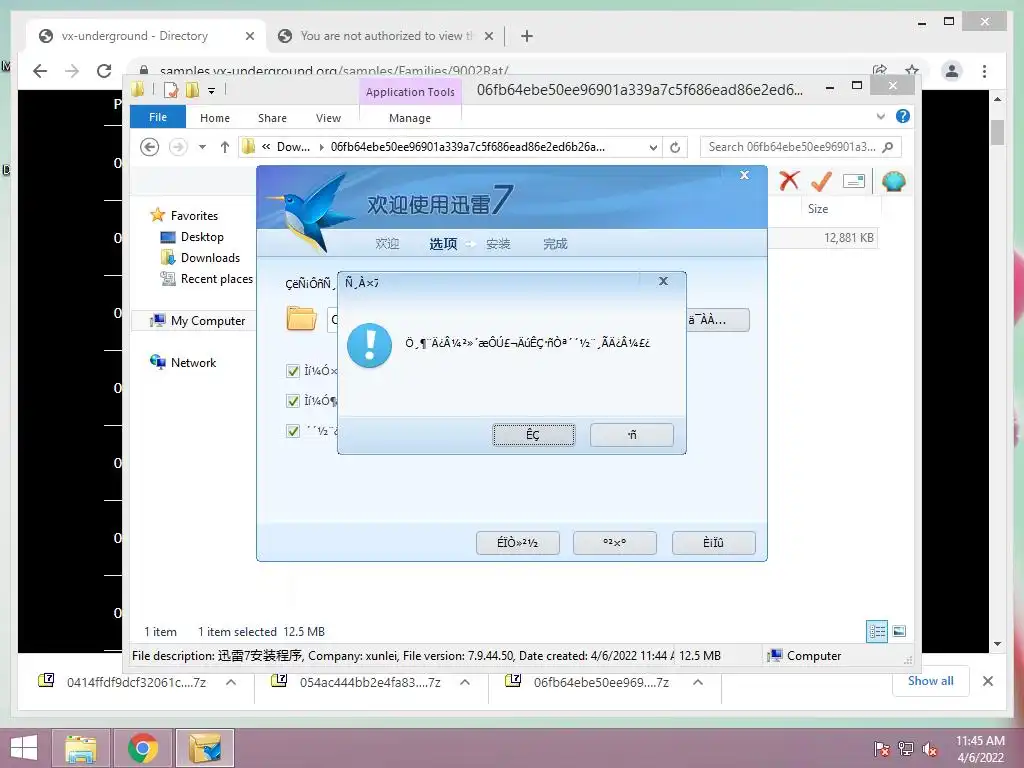This screenshot has height=768, width=1024.
Task: Select the Application Tools contextual tab
Action: pos(410,92)
